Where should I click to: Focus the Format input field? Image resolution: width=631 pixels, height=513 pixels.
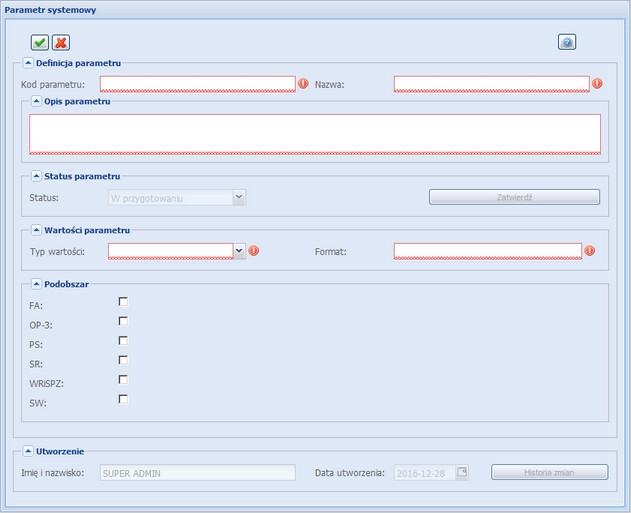pos(488,251)
